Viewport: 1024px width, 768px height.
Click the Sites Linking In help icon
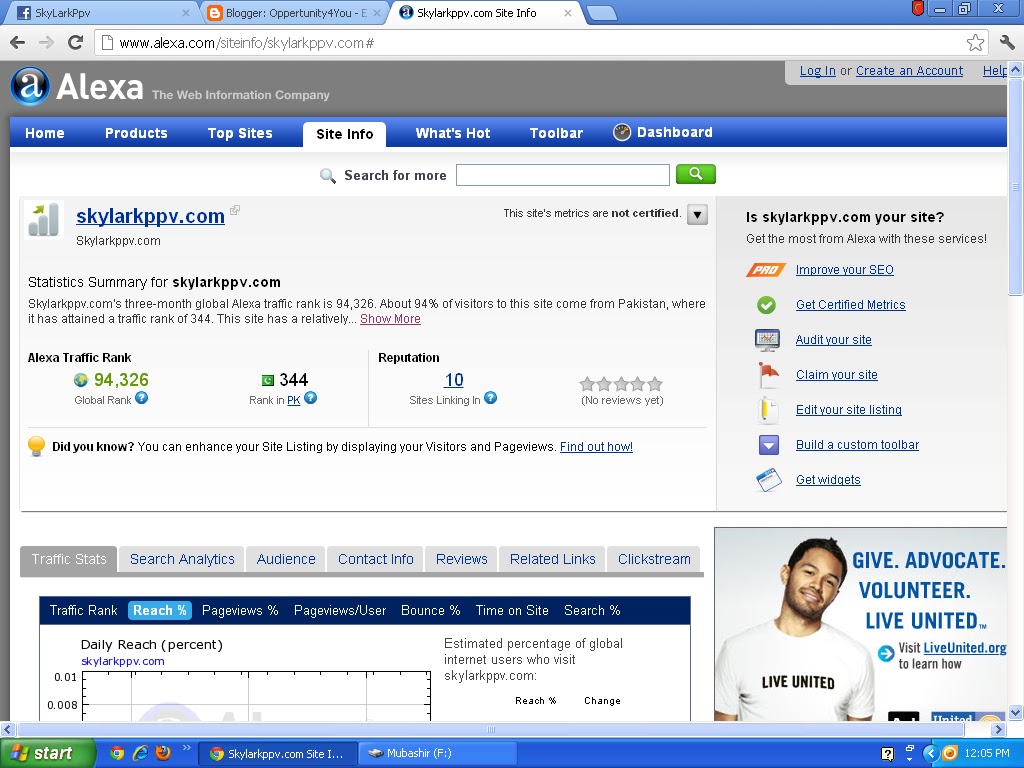[x=490, y=398]
